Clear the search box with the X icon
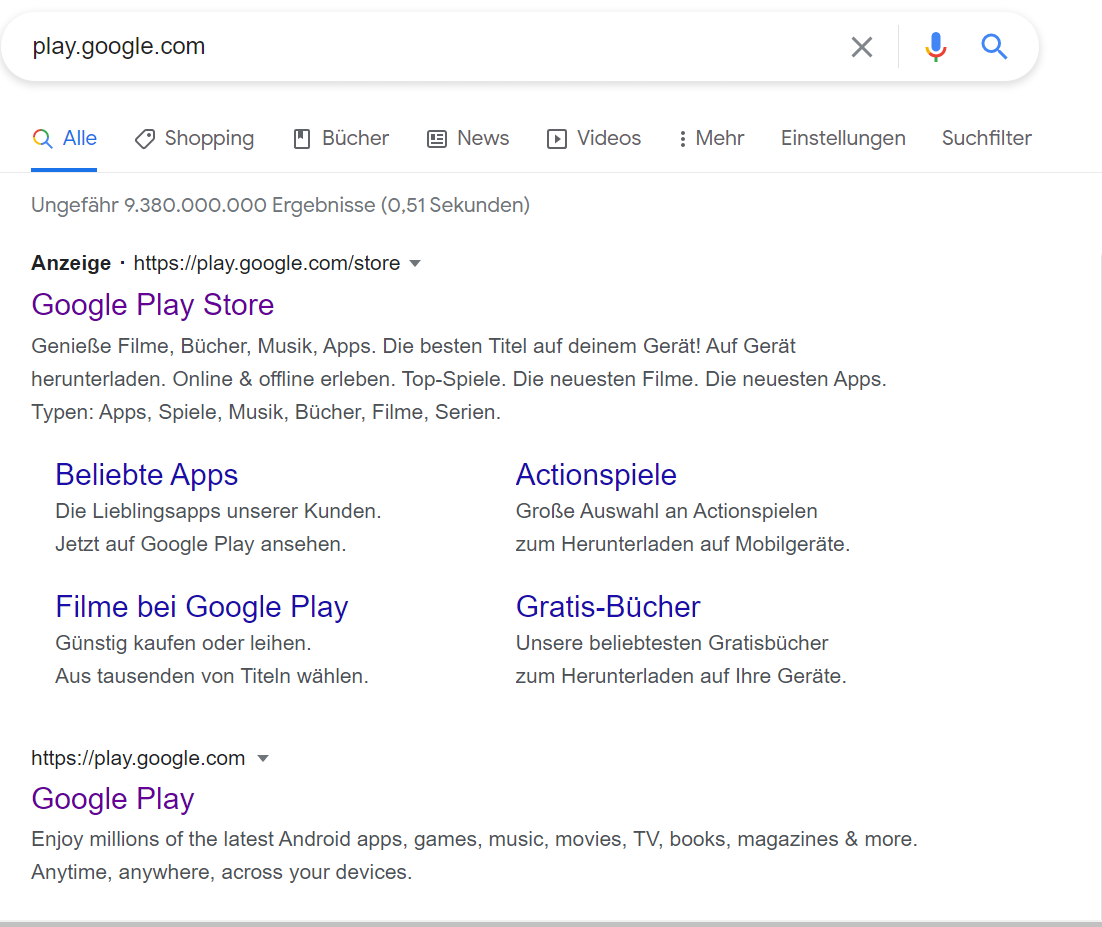 pos(862,47)
